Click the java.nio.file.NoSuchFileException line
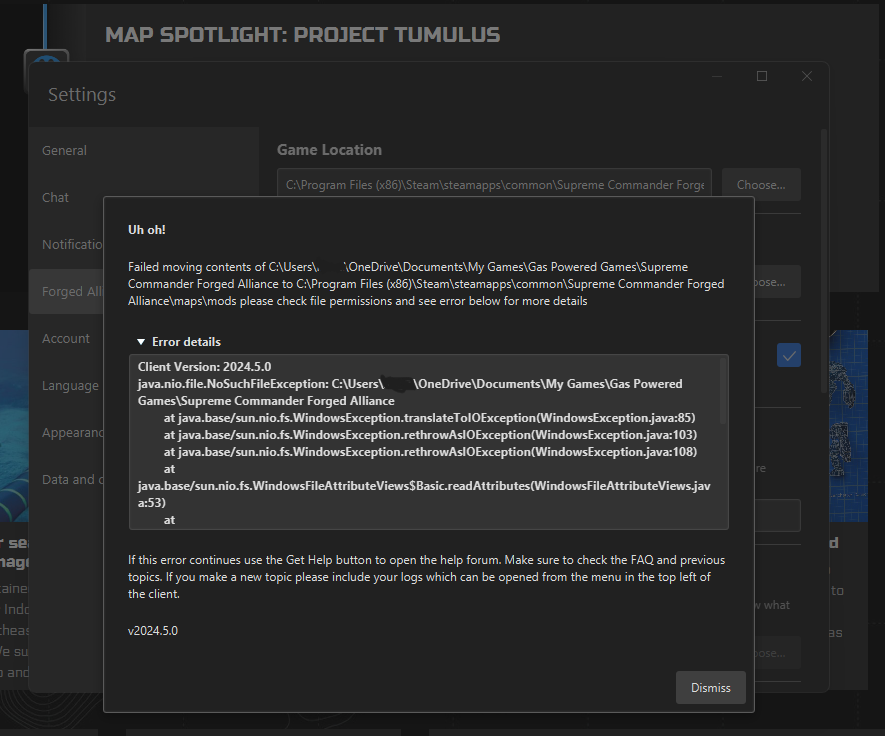Image resolution: width=885 pixels, height=736 pixels. 410,392
